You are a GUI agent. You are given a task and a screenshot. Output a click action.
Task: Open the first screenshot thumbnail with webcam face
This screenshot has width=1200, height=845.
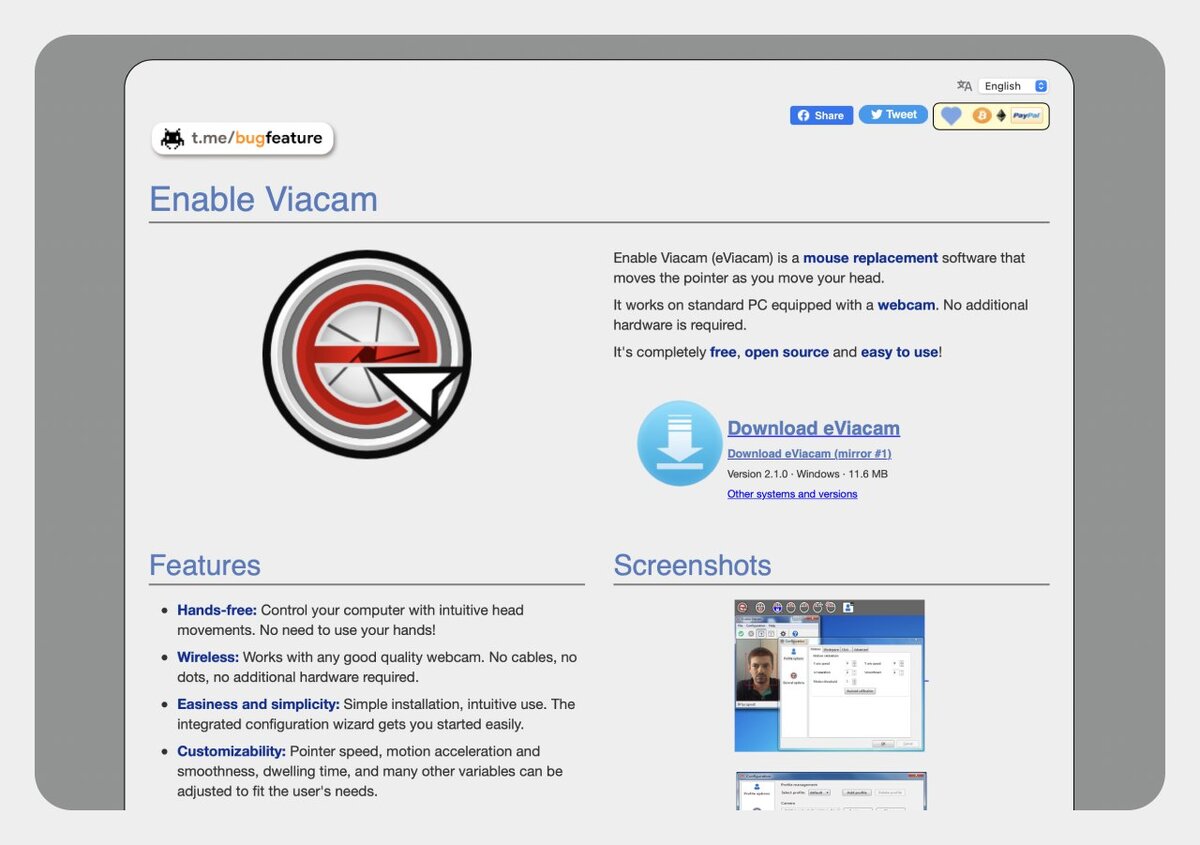click(x=829, y=676)
